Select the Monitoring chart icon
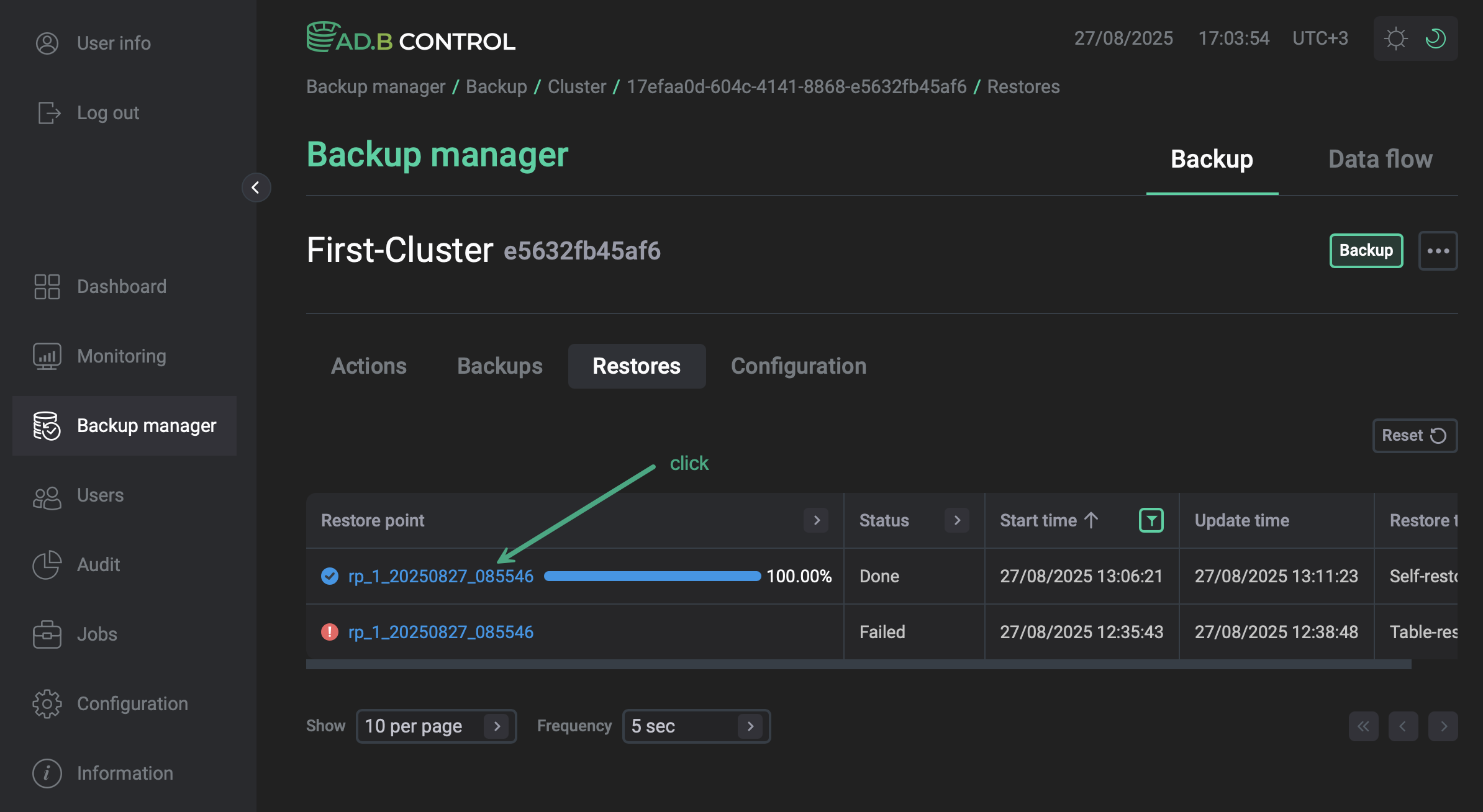The width and height of the screenshot is (1483, 812). [x=47, y=356]
